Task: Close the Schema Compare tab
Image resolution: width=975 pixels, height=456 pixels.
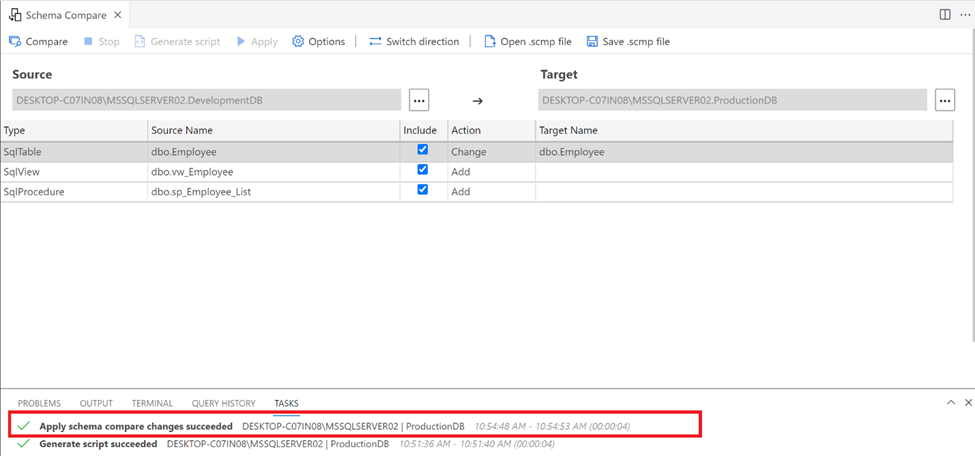Action: pyautogui.click(x=118, y=16)
